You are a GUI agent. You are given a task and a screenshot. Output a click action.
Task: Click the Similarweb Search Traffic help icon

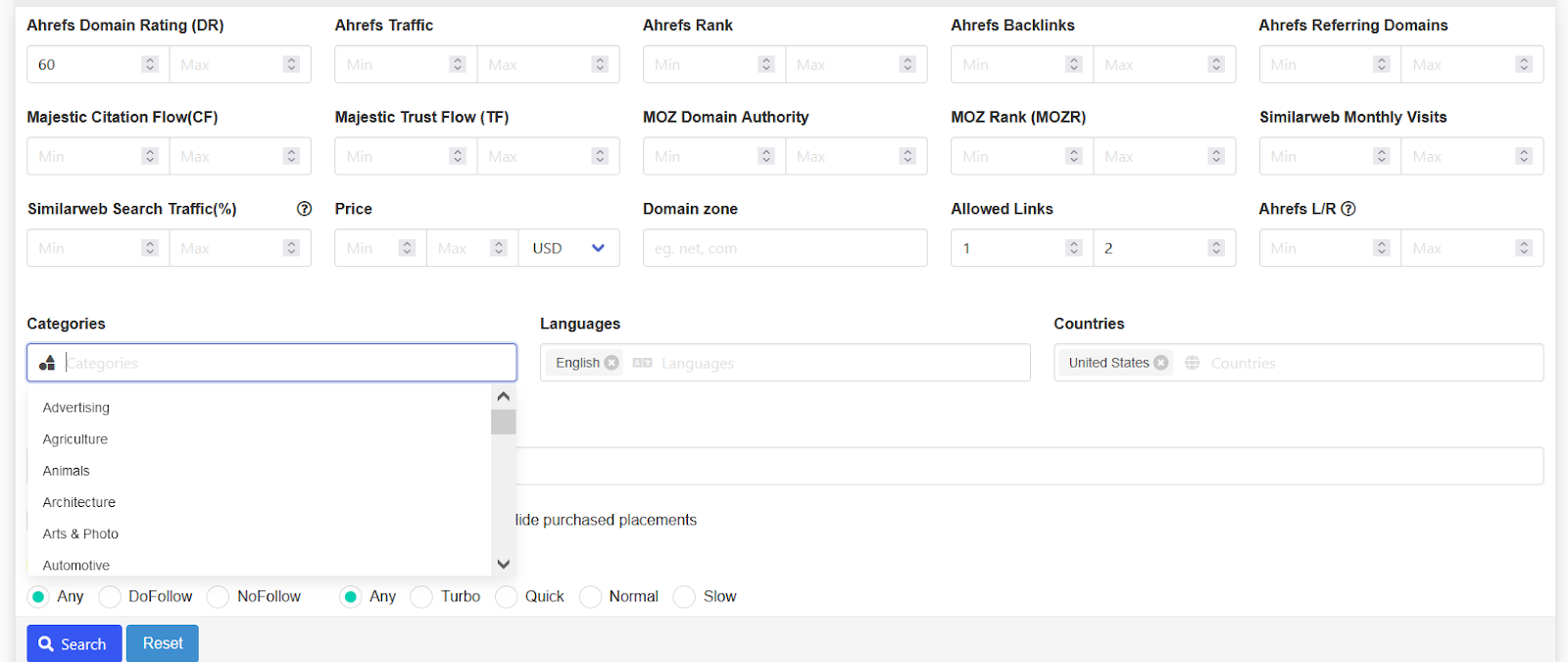pos(304,209)
